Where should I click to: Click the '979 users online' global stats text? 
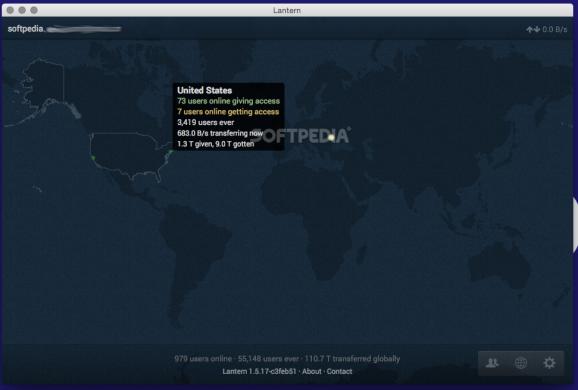point(203,358)
